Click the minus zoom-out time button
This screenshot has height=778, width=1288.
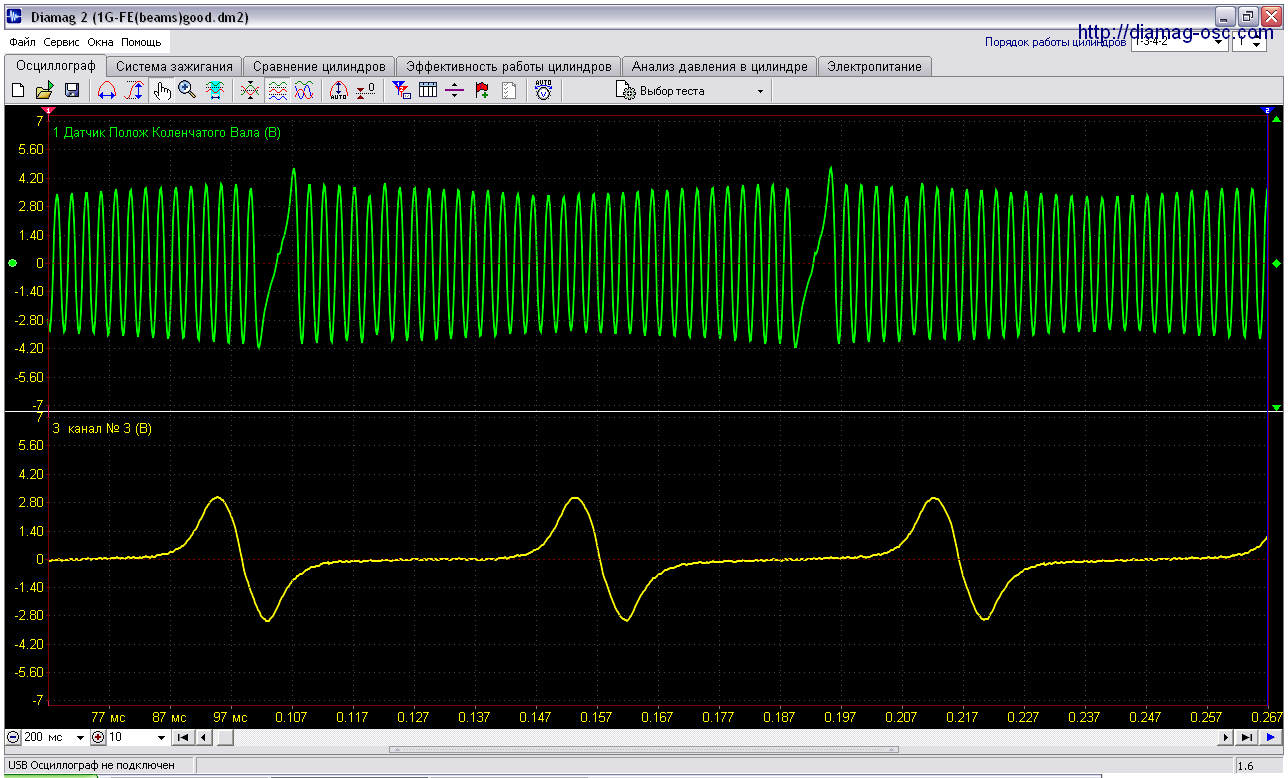(13, 737)
